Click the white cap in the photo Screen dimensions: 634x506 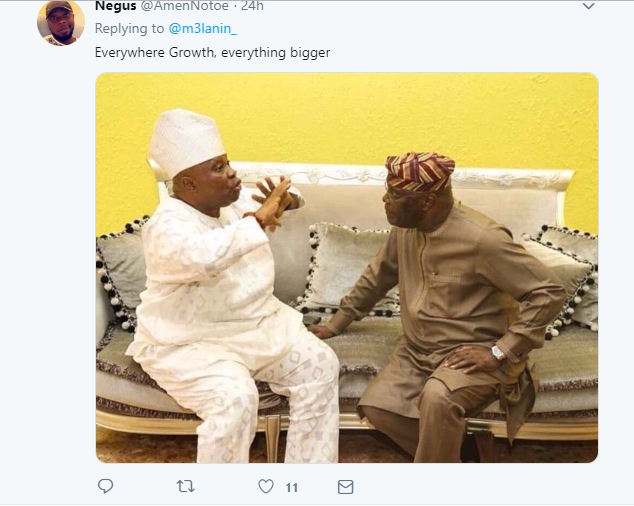(185, 139)
